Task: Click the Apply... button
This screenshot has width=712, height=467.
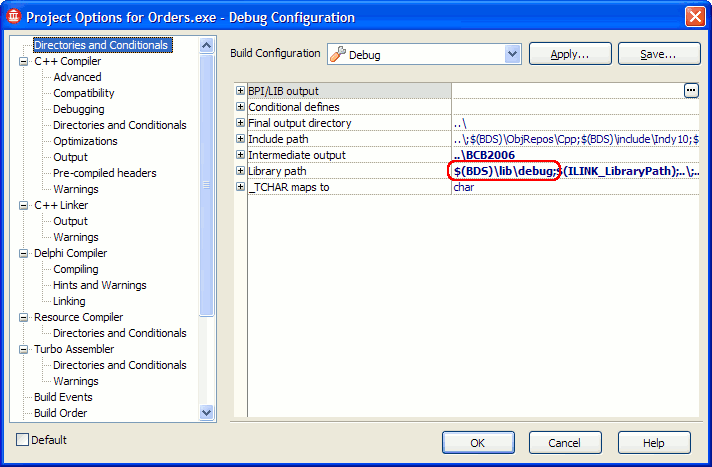Action: [x=569, y=54]
